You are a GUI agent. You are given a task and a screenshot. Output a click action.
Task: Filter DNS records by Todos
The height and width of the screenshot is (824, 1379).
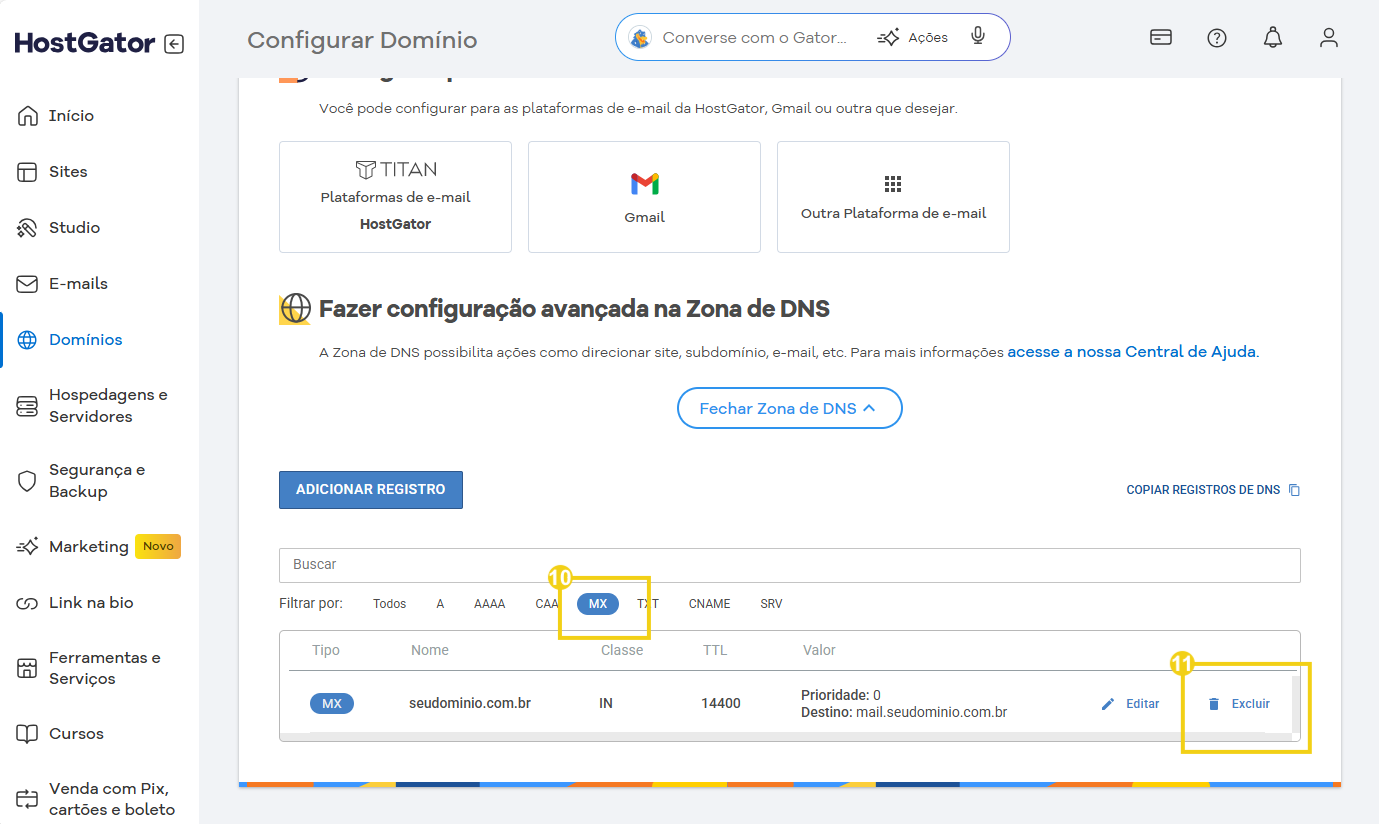click(389, 604)
